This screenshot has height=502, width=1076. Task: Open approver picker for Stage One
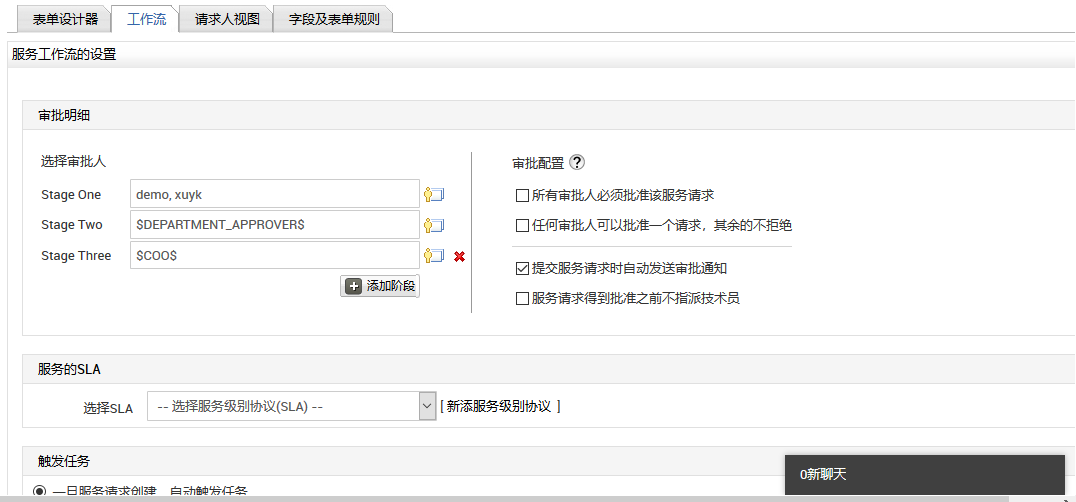434,194
